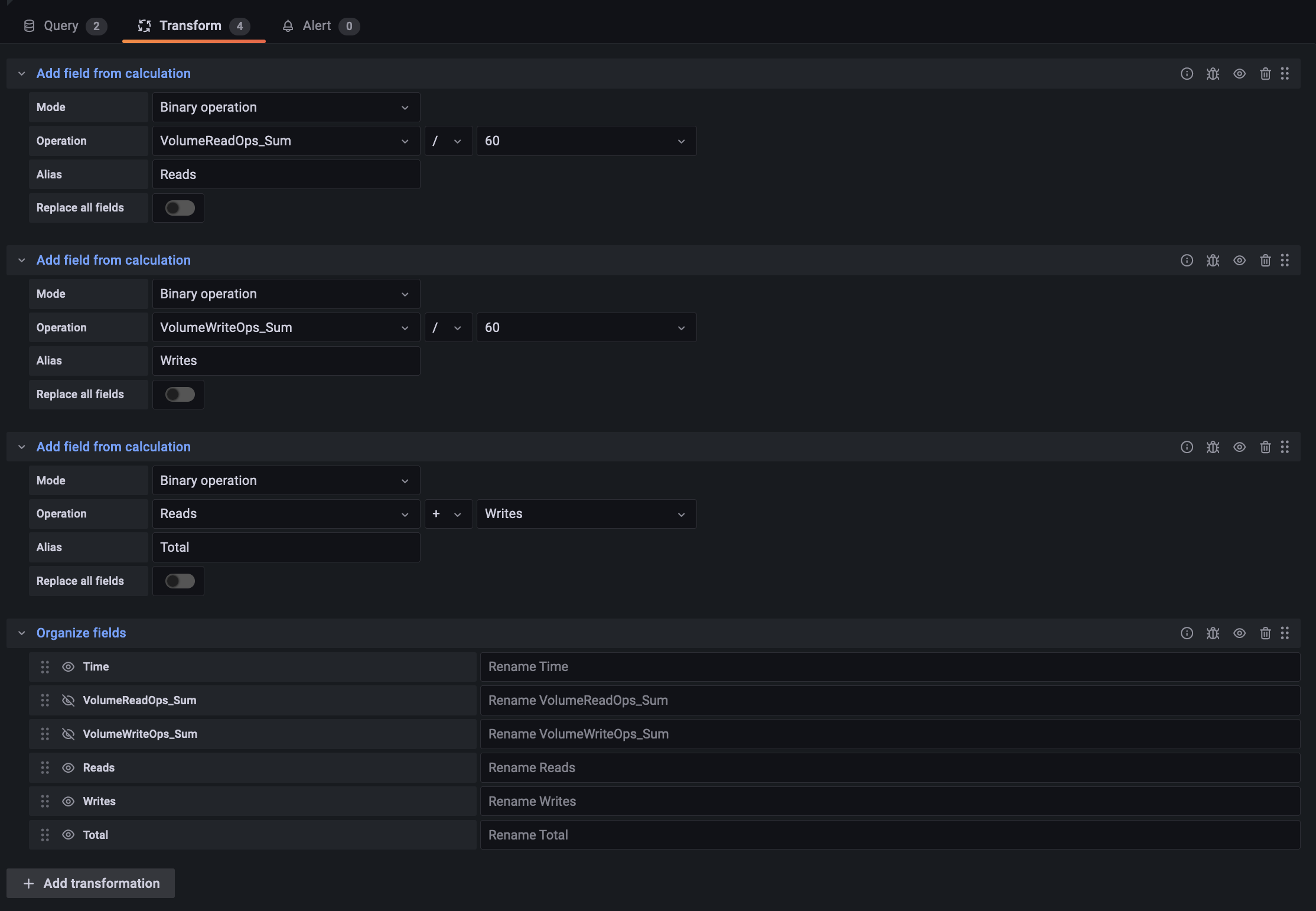
Task: Toggle Replace all fields for the Writes calculation
Action: click(x=178, y=394)
